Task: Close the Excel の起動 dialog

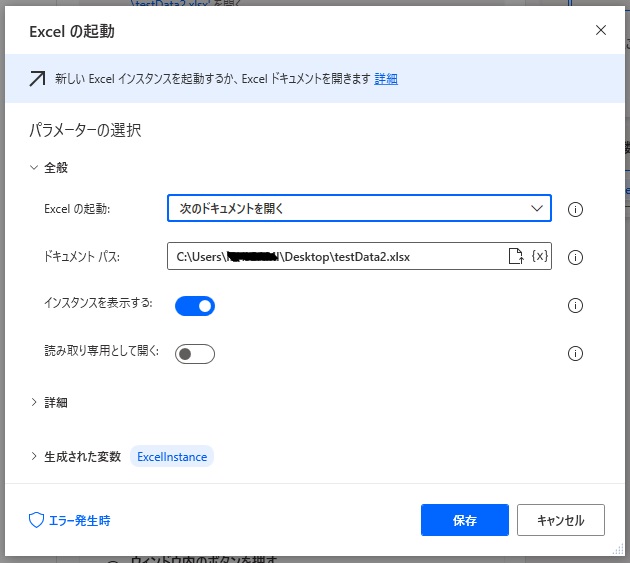Action: tap(601, 30)
